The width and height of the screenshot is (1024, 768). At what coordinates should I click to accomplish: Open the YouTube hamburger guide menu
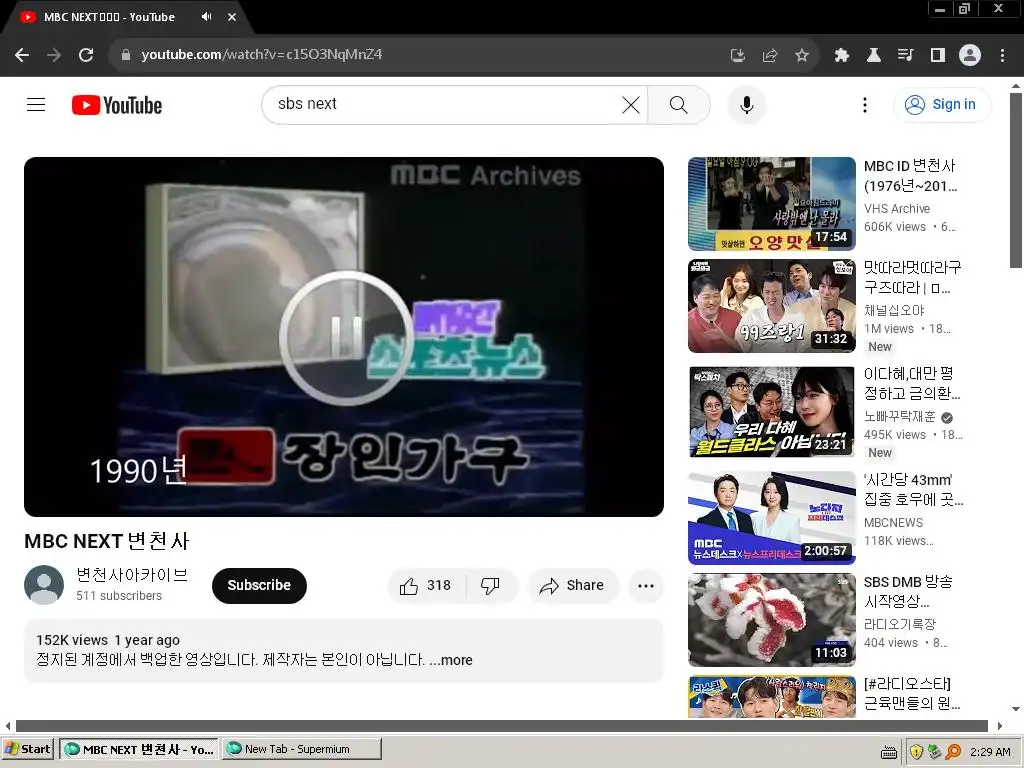(x=36, y=104)
